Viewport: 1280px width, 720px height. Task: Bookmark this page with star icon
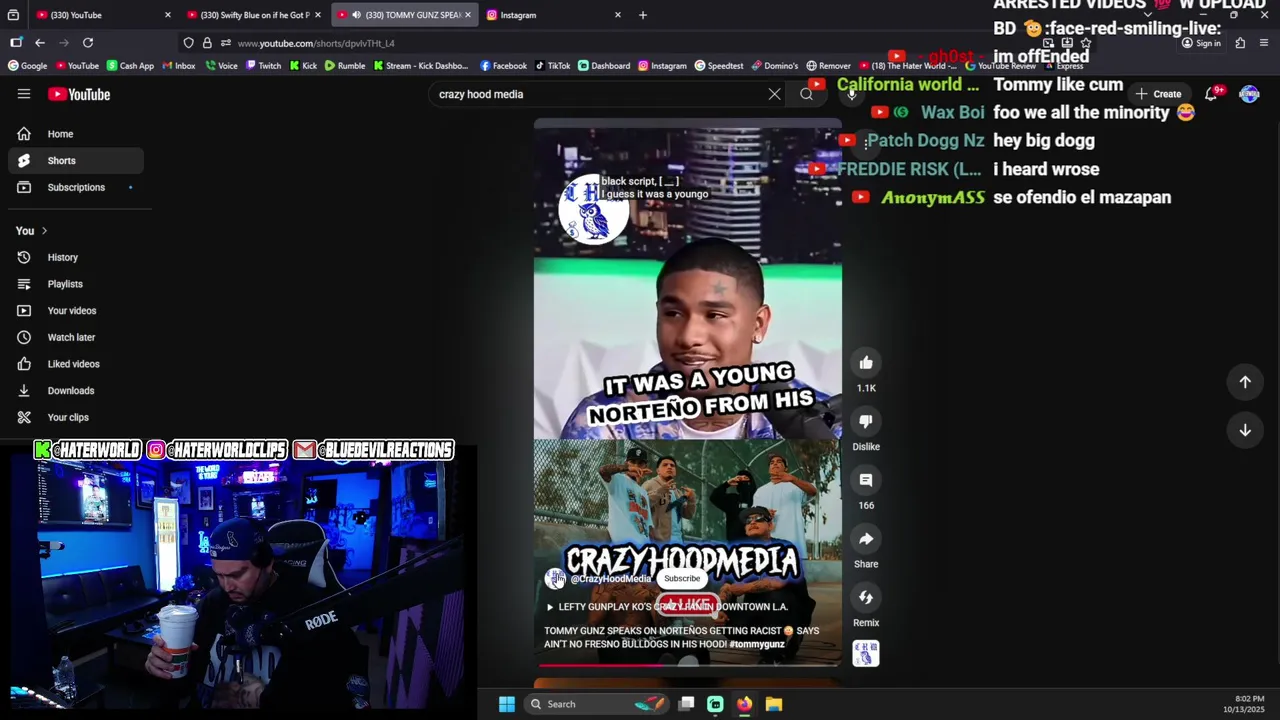point(1086,43)
